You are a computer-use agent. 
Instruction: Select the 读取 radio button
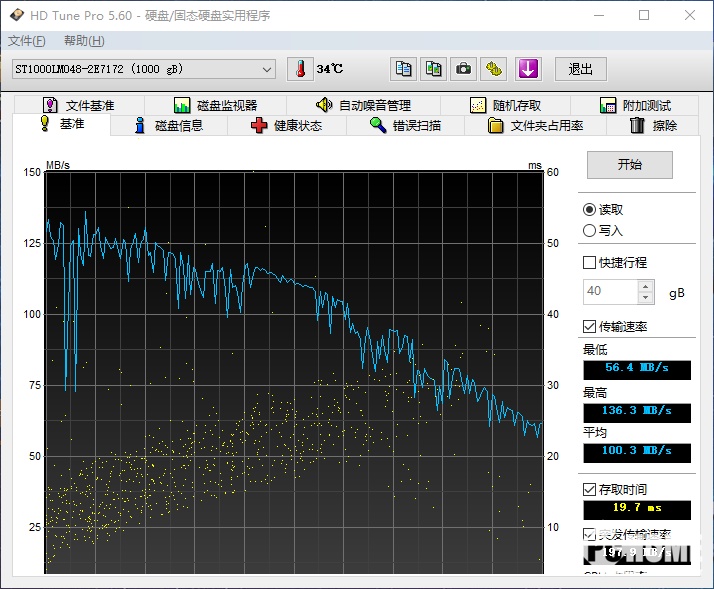click(x=590, y=210)
